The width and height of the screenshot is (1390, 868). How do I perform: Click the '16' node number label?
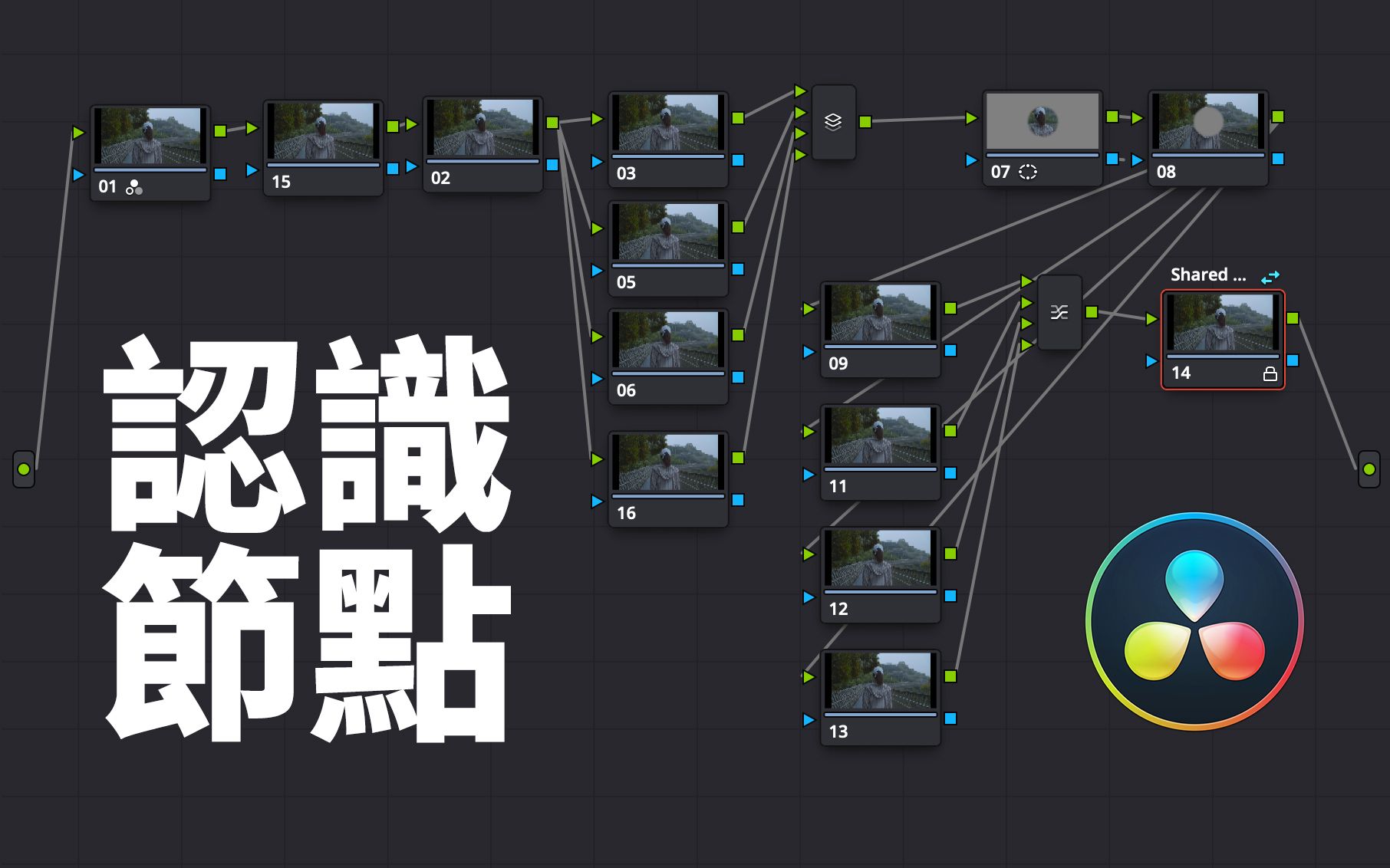[626, 514]
